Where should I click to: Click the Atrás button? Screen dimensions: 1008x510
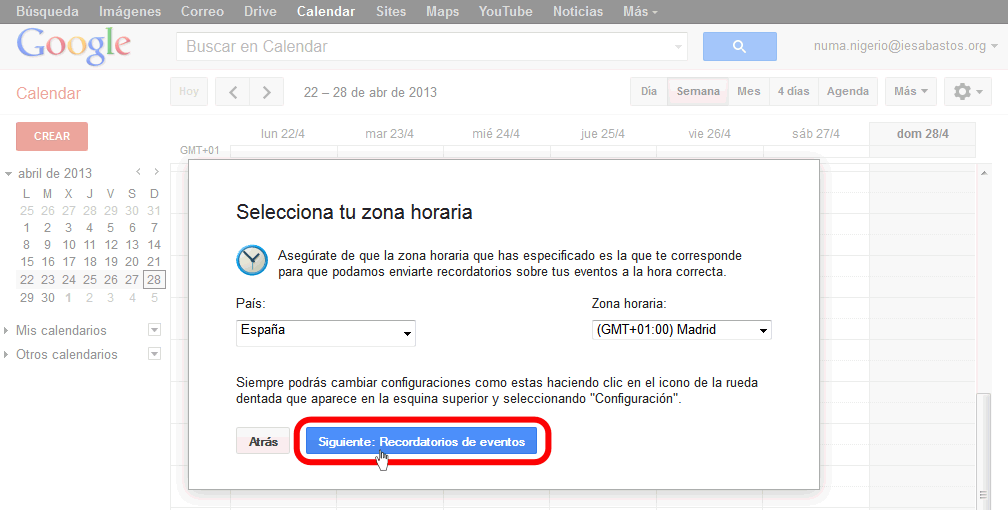pyautogui.click(x=263, y=442)
